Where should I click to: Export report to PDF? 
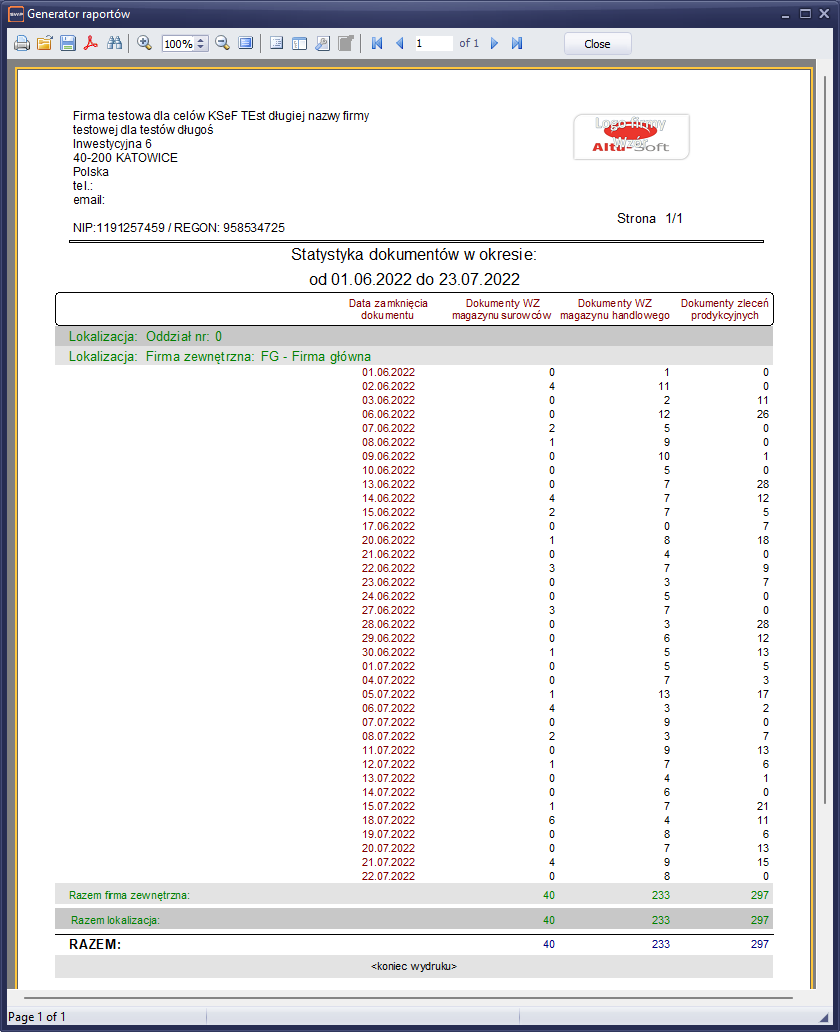point(90,44)
